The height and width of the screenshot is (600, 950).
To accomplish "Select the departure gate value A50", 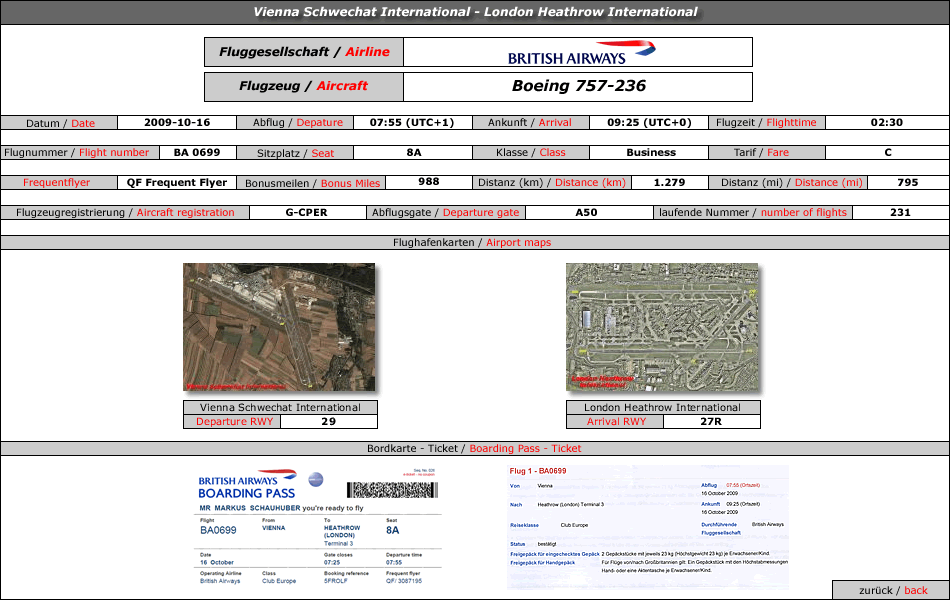I will pyautogui.click(x=586, y=213).
